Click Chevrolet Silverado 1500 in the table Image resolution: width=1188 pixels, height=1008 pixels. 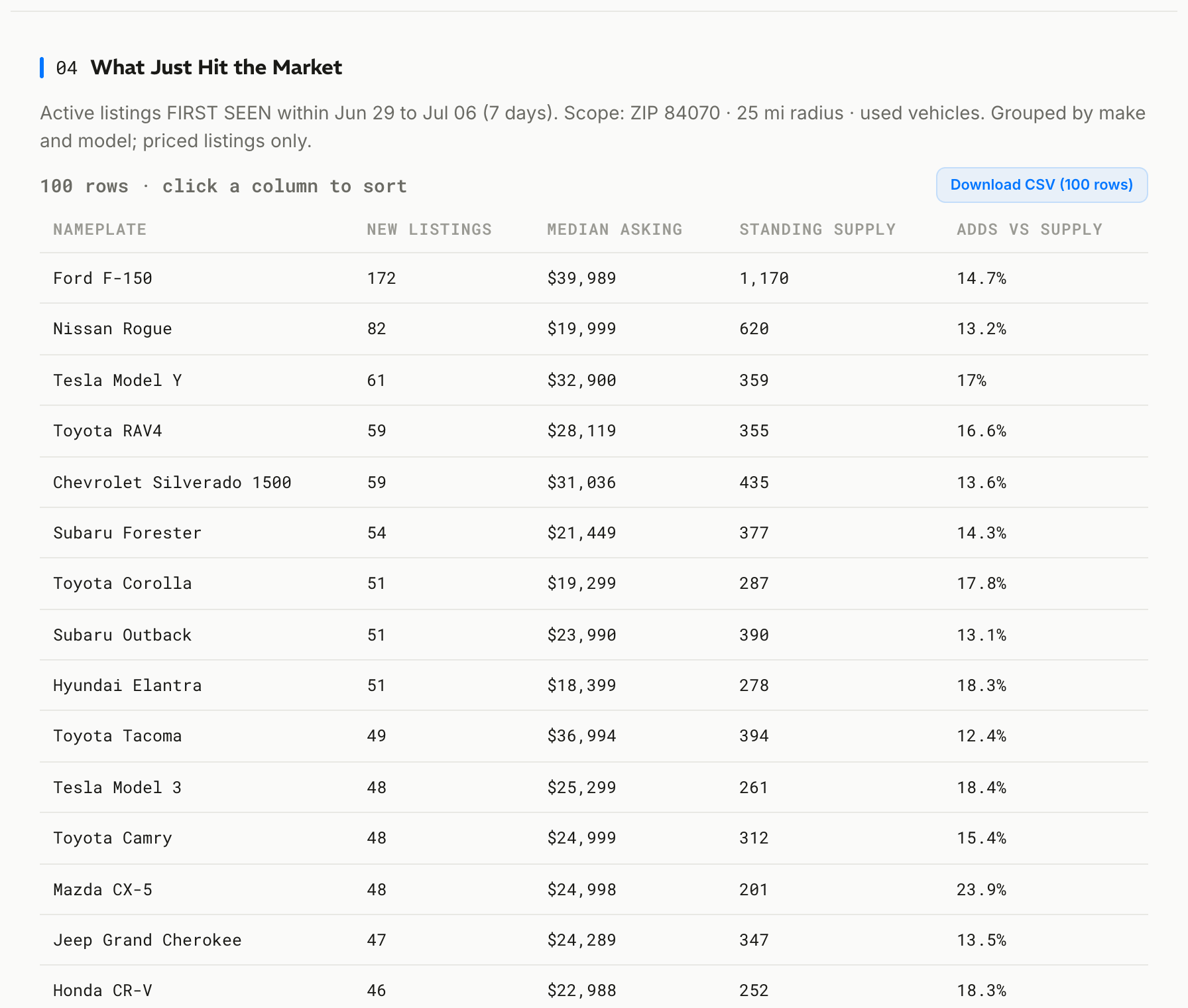[172, 482]
